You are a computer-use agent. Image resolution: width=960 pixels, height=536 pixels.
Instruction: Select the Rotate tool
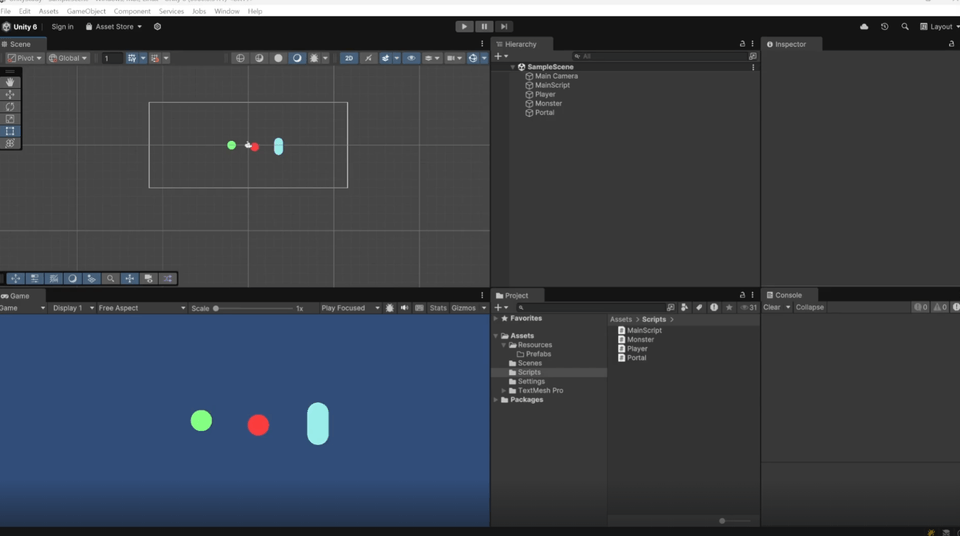click(x=10, y=107)
